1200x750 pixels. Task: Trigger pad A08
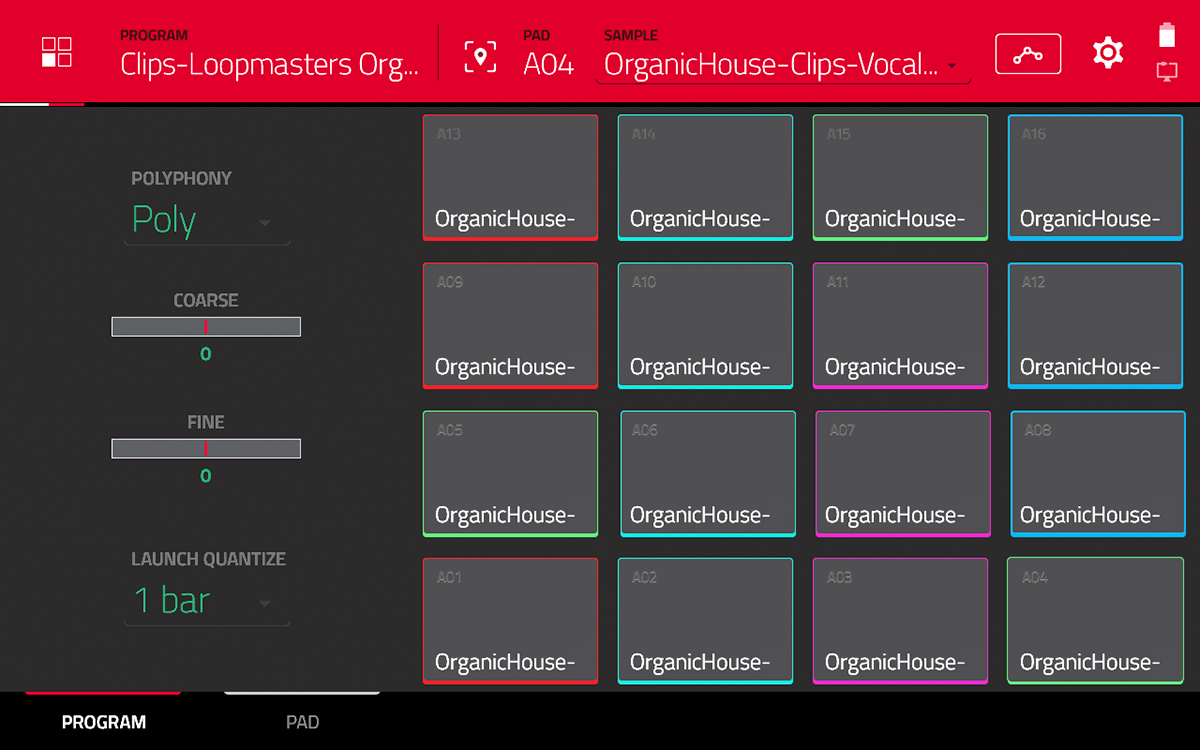[x=1098, y=473]
